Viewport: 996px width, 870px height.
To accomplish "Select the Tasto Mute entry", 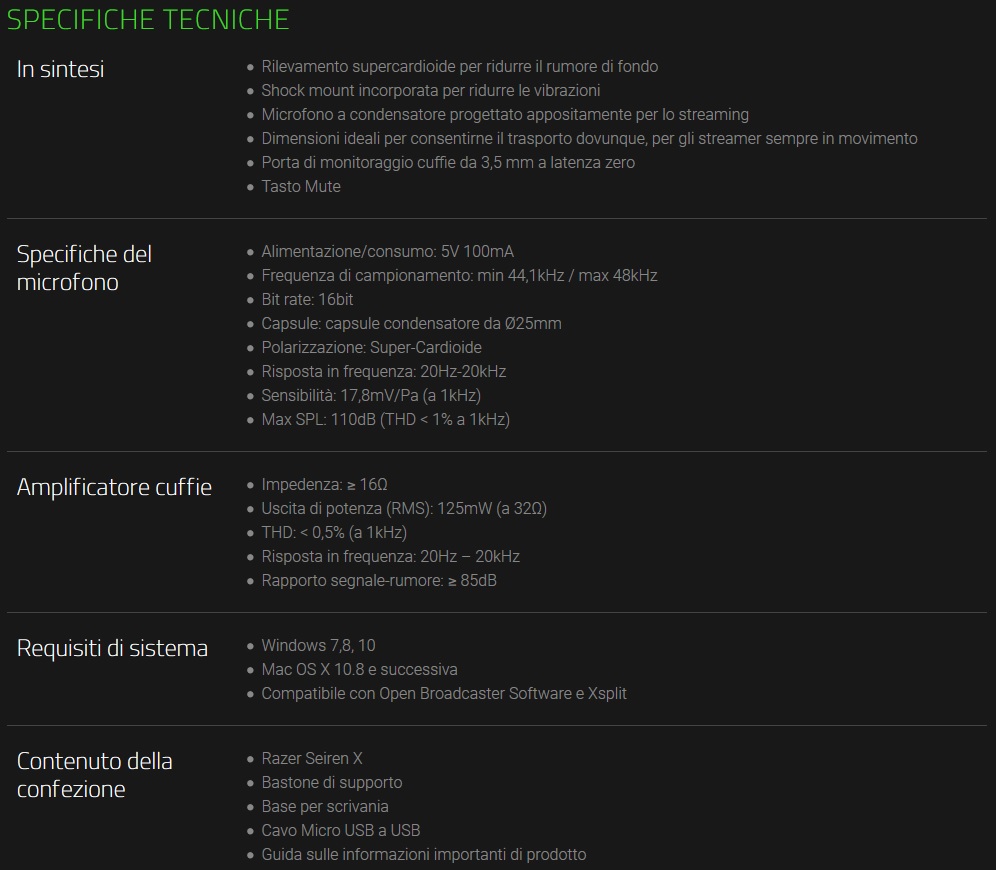I will pyautogui.click(x=301, y=187).
